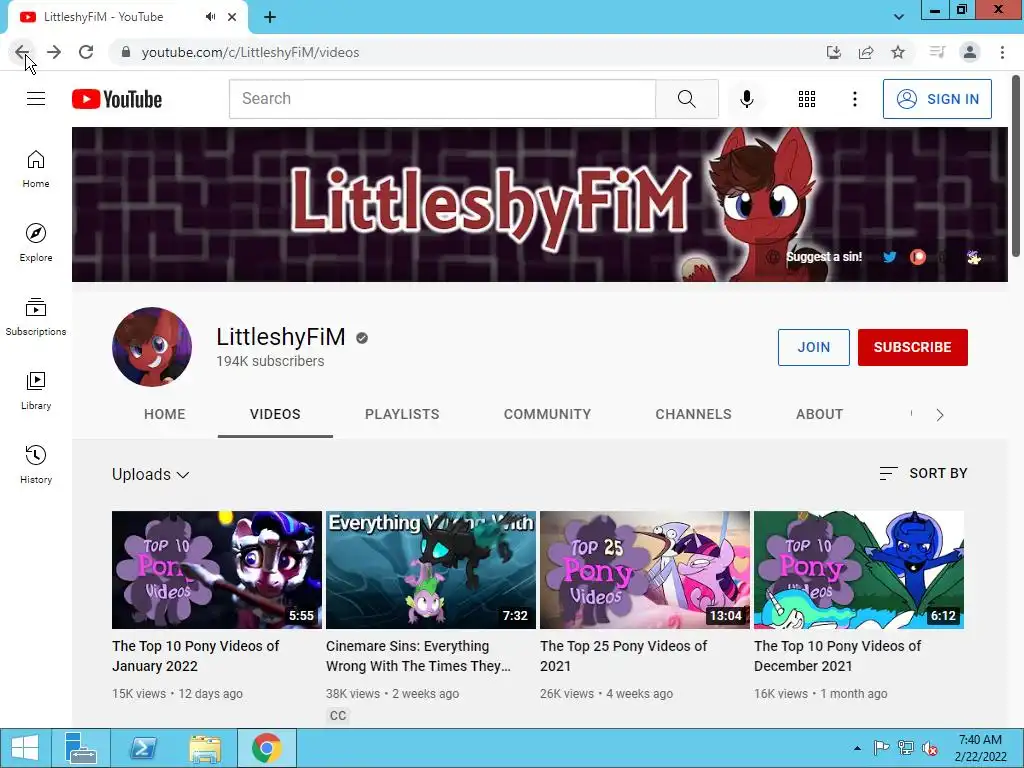Open YouTube hamburger guide menu
Viewport: 1024px width, 768px height.
click(x=36, y=99)
